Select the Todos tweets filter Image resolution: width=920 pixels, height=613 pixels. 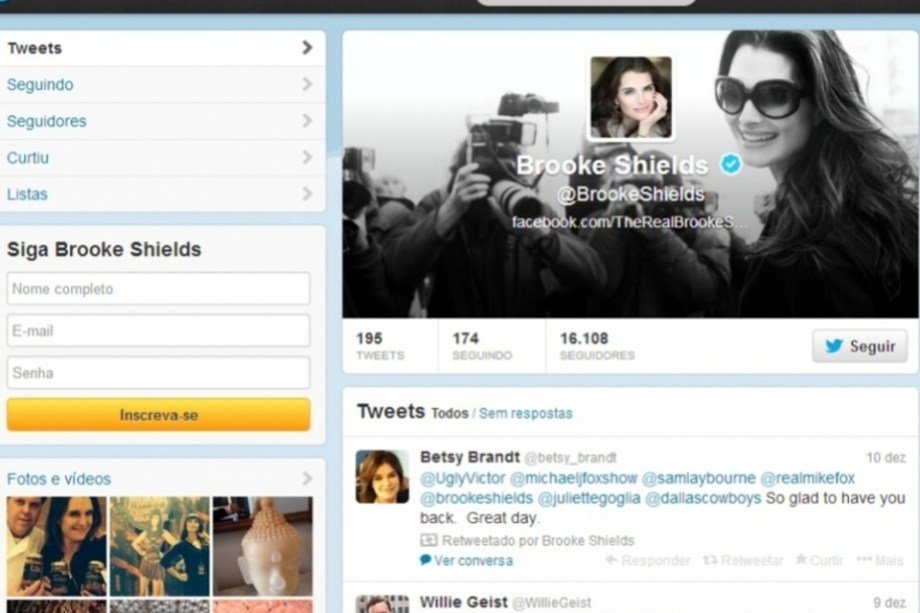(x=449, y=414)
